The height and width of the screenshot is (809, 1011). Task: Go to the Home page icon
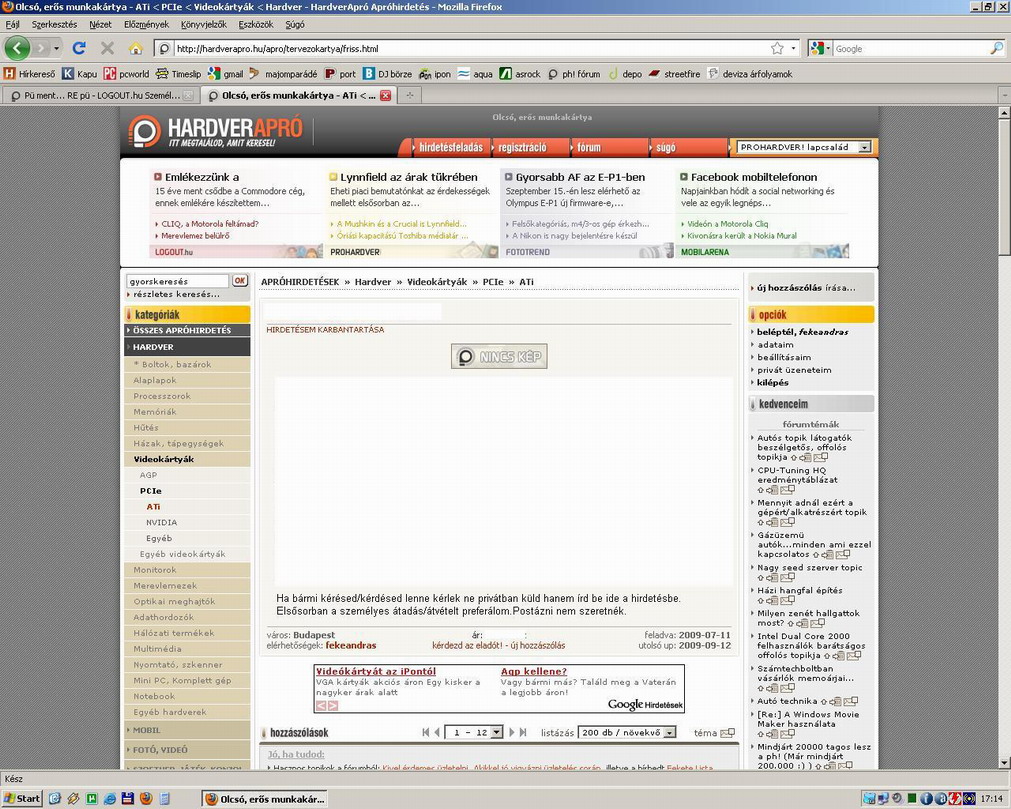coord(135,48)
